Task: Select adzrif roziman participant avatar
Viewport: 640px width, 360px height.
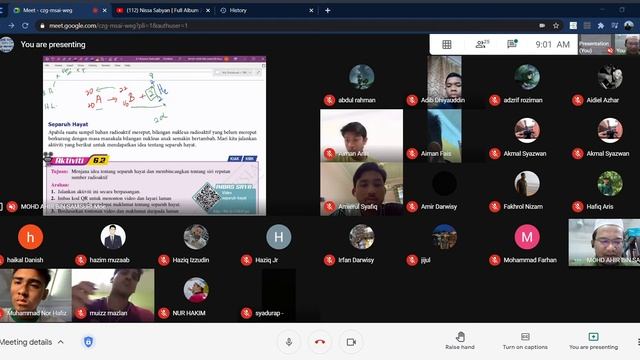Action: pyautogui.click(x=527, y=77)
